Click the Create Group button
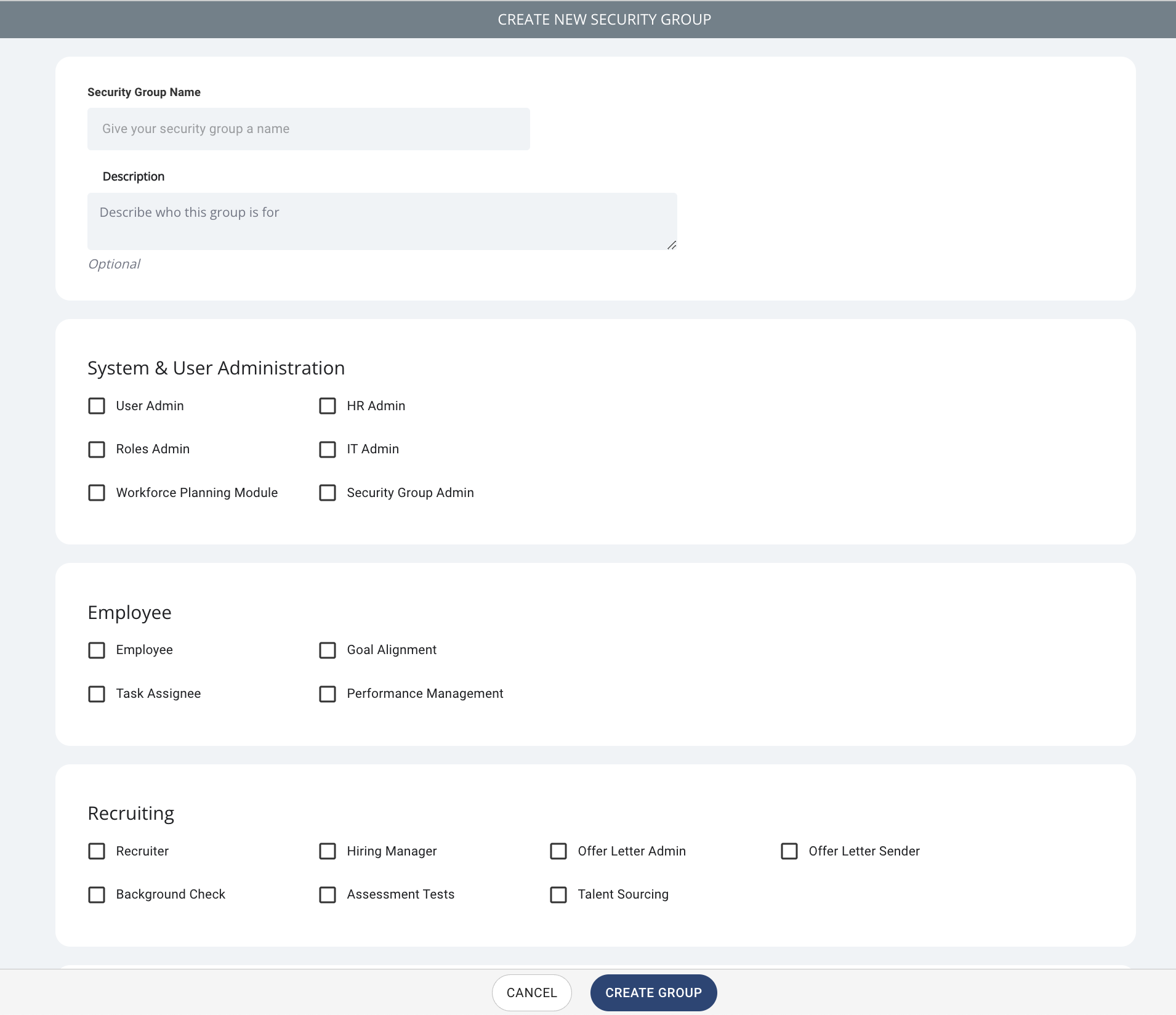The width and height of the screenshot is (1176, 1015). coord(653,993)
